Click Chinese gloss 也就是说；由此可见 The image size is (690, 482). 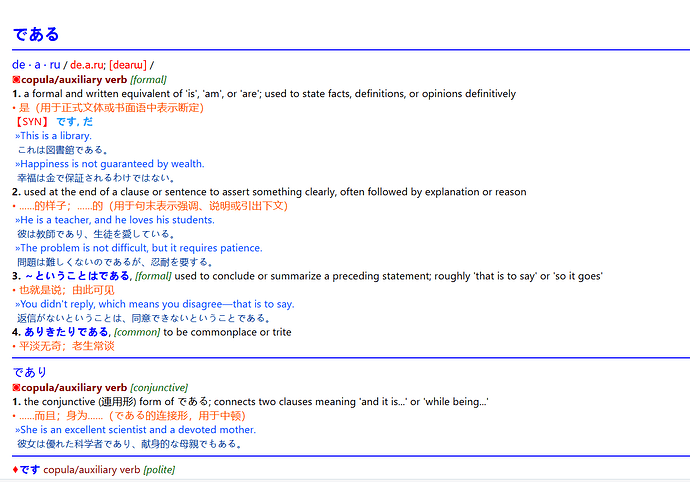(66, 290)
